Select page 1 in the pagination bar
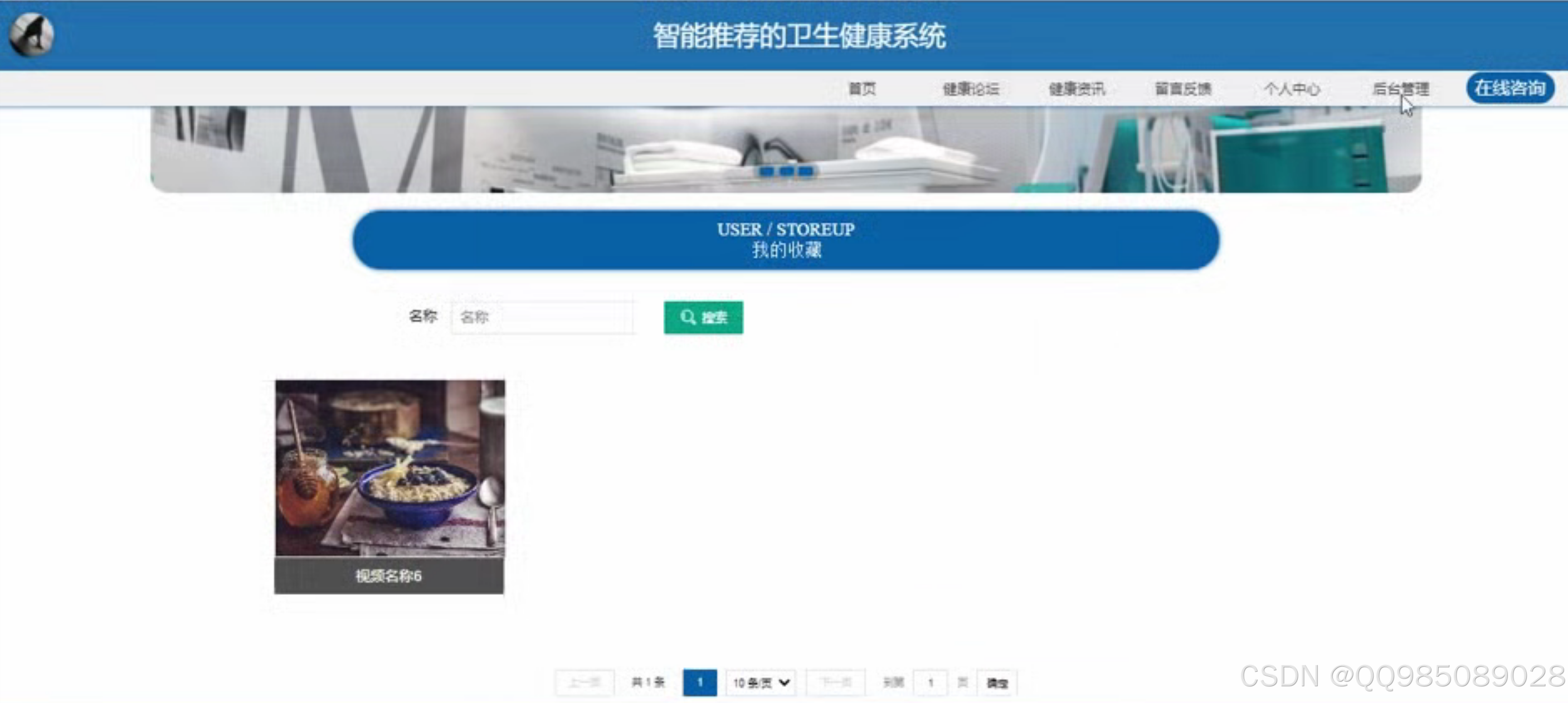 pos(700,682)
